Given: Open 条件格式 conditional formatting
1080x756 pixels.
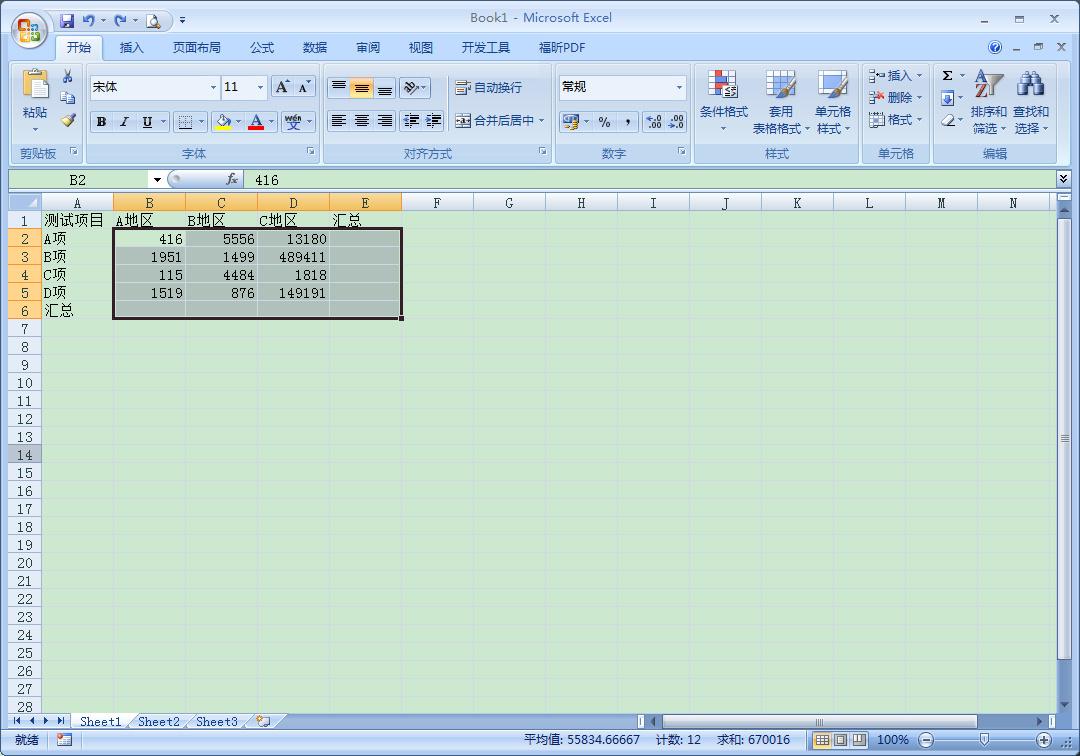Looking at the screenshot, I should coord(723,102).
